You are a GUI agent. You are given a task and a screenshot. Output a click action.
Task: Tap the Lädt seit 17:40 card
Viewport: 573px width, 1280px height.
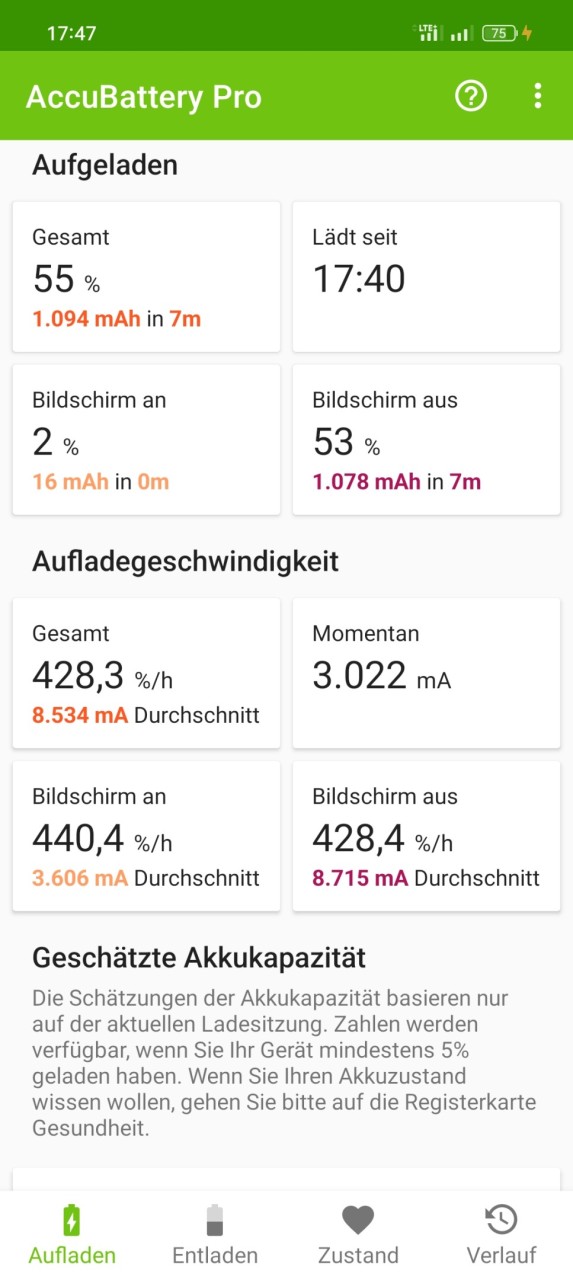426,277
